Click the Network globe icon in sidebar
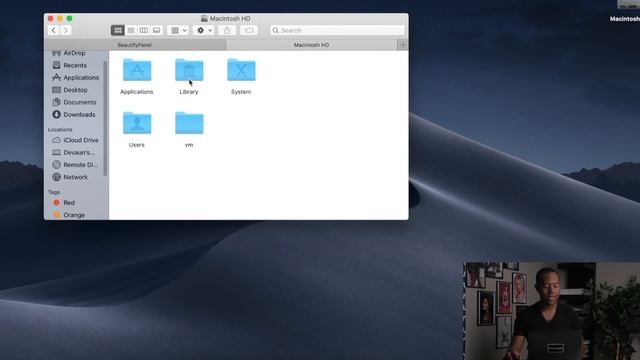 point(57,177)
